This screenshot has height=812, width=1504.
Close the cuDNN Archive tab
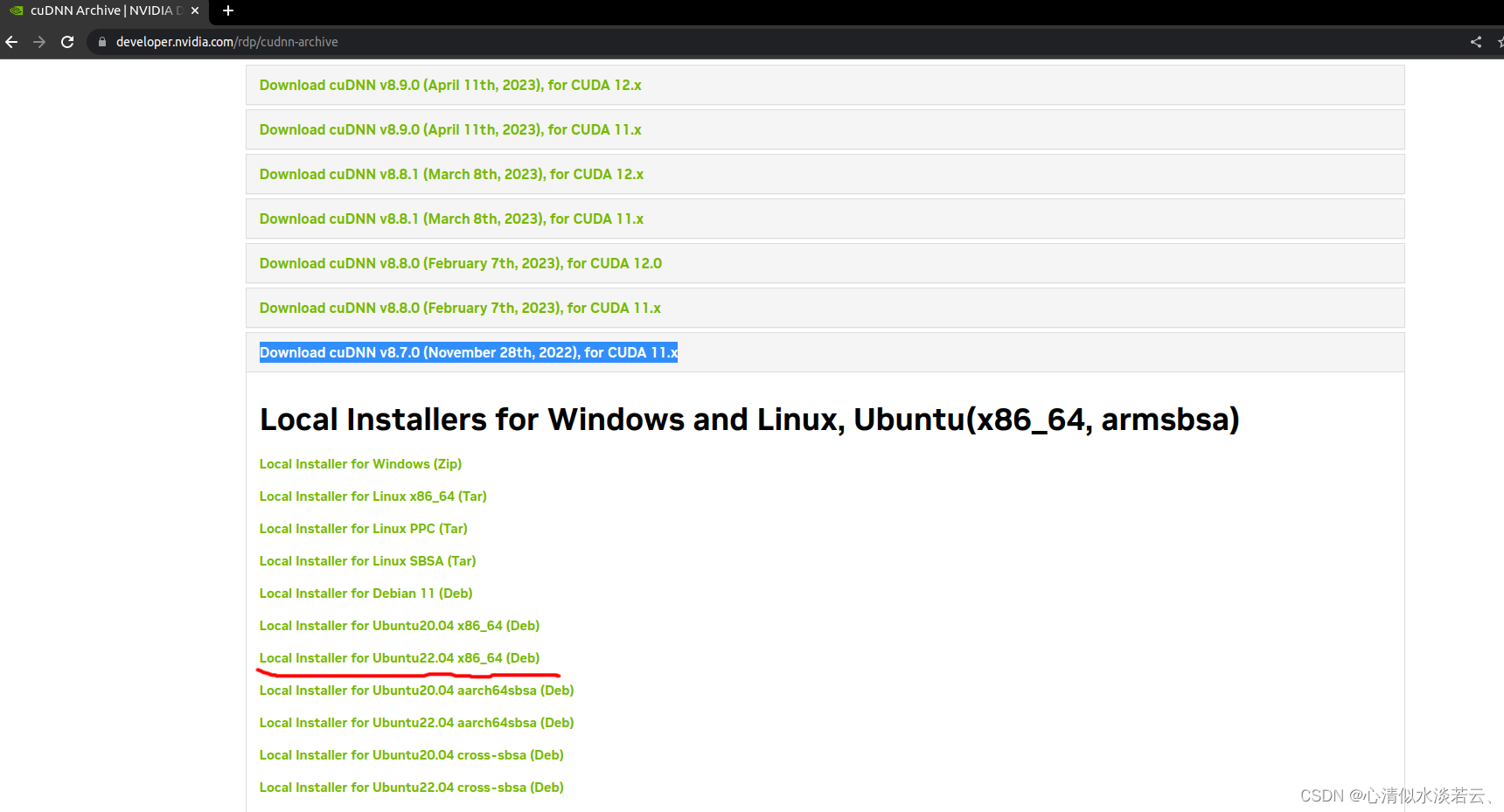pos(195,10)
